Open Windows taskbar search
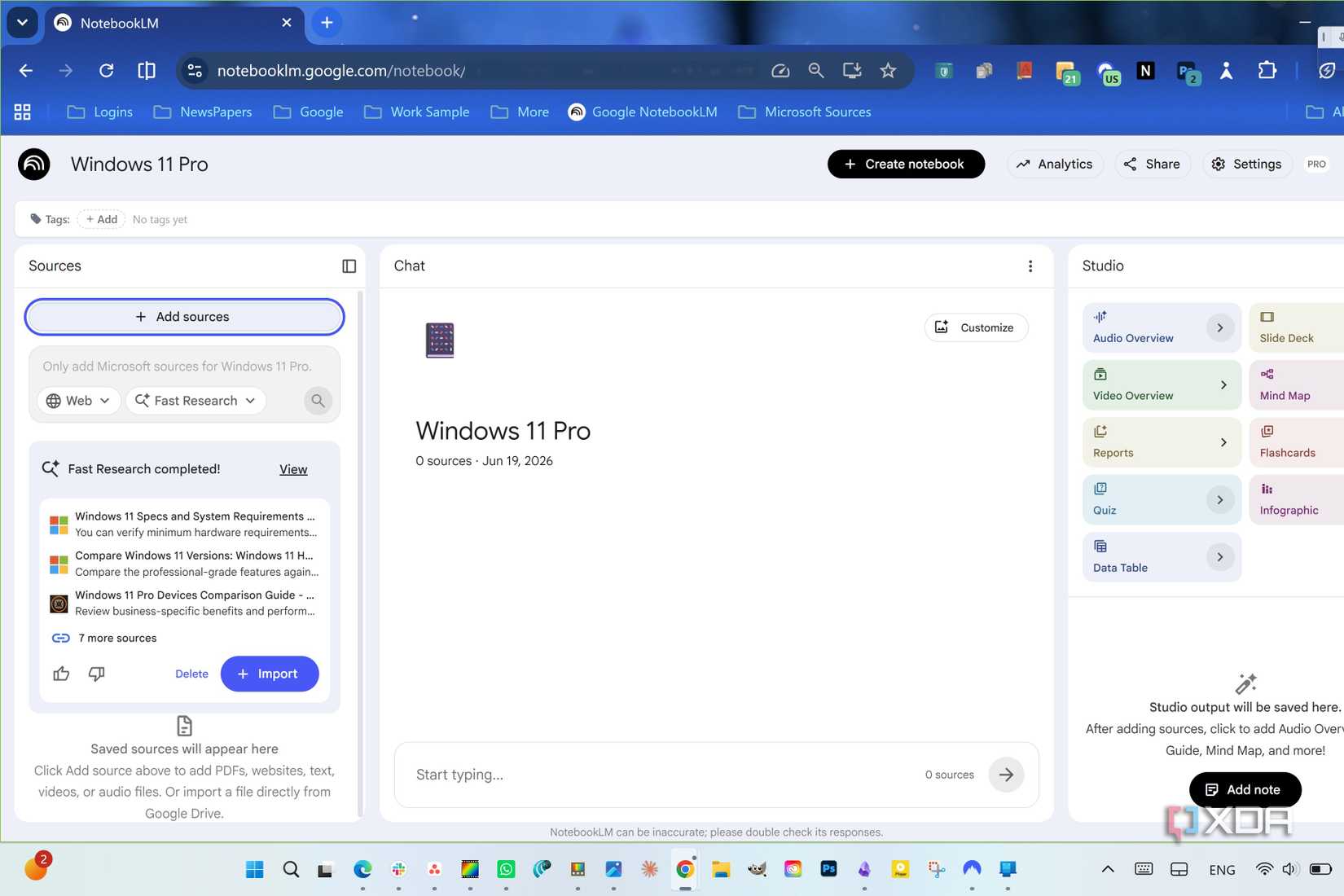The image size is (1344, 896). click(291, 869)
